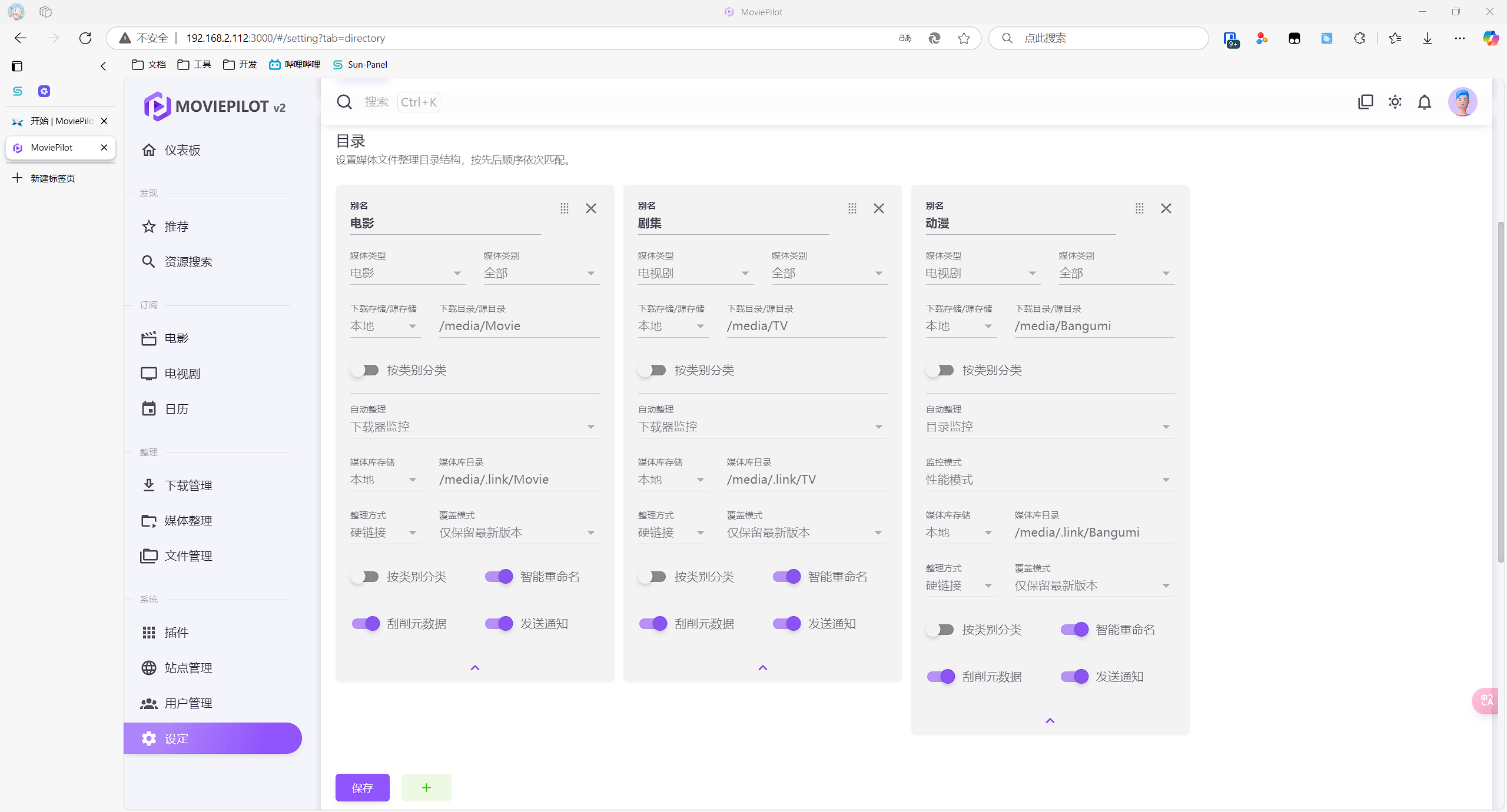Screen dimensions: 1507x812
Task: Open 推荐 in sidebar
Action: click(213, 227)
